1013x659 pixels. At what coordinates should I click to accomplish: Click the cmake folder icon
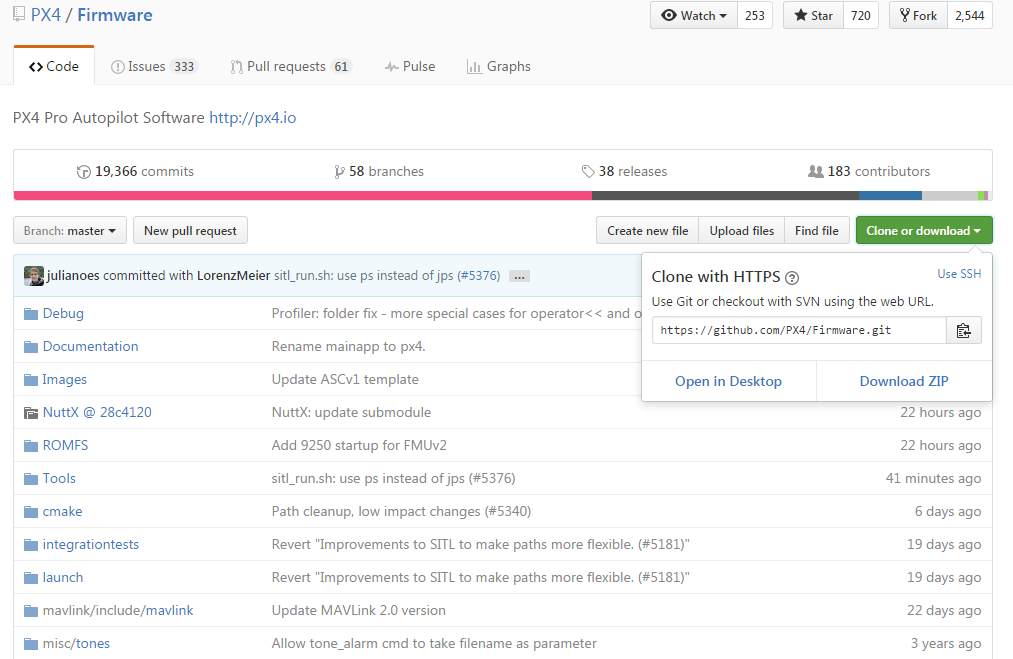click(x=31, y=512)
